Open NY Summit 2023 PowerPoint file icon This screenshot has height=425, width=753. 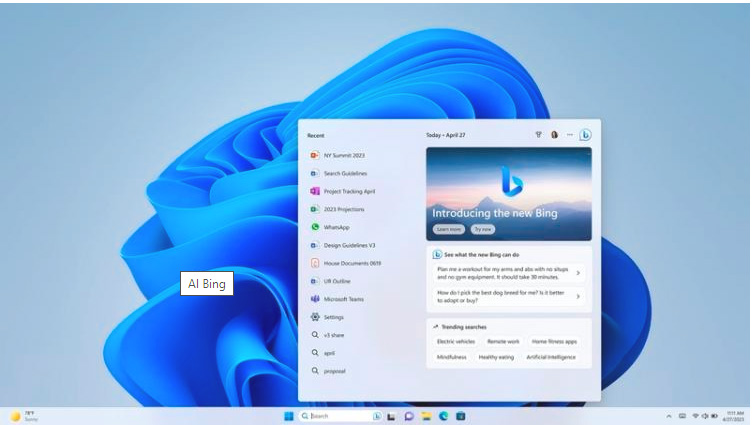[315, 155]
